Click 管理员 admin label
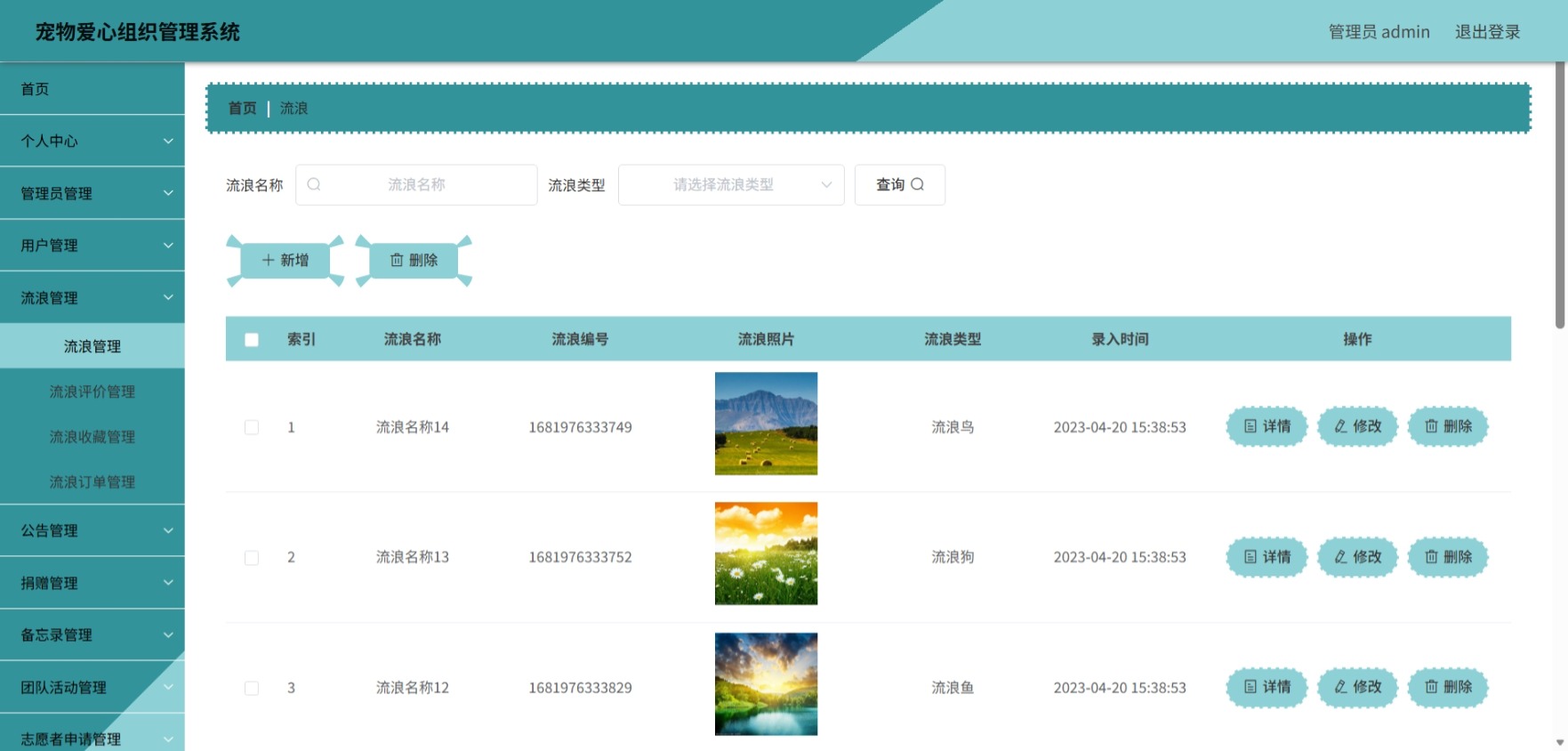Screen dimensions: 1568x751 1379,32
